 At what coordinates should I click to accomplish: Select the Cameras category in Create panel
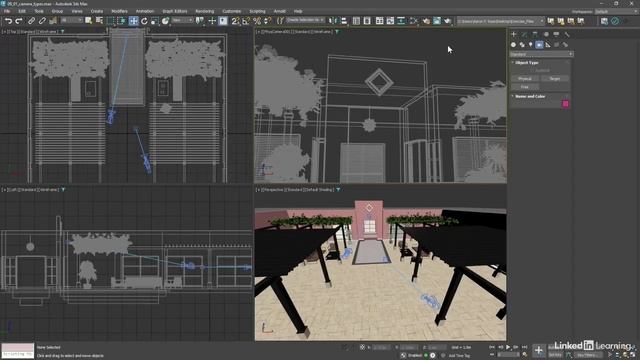tap(539, 44)
